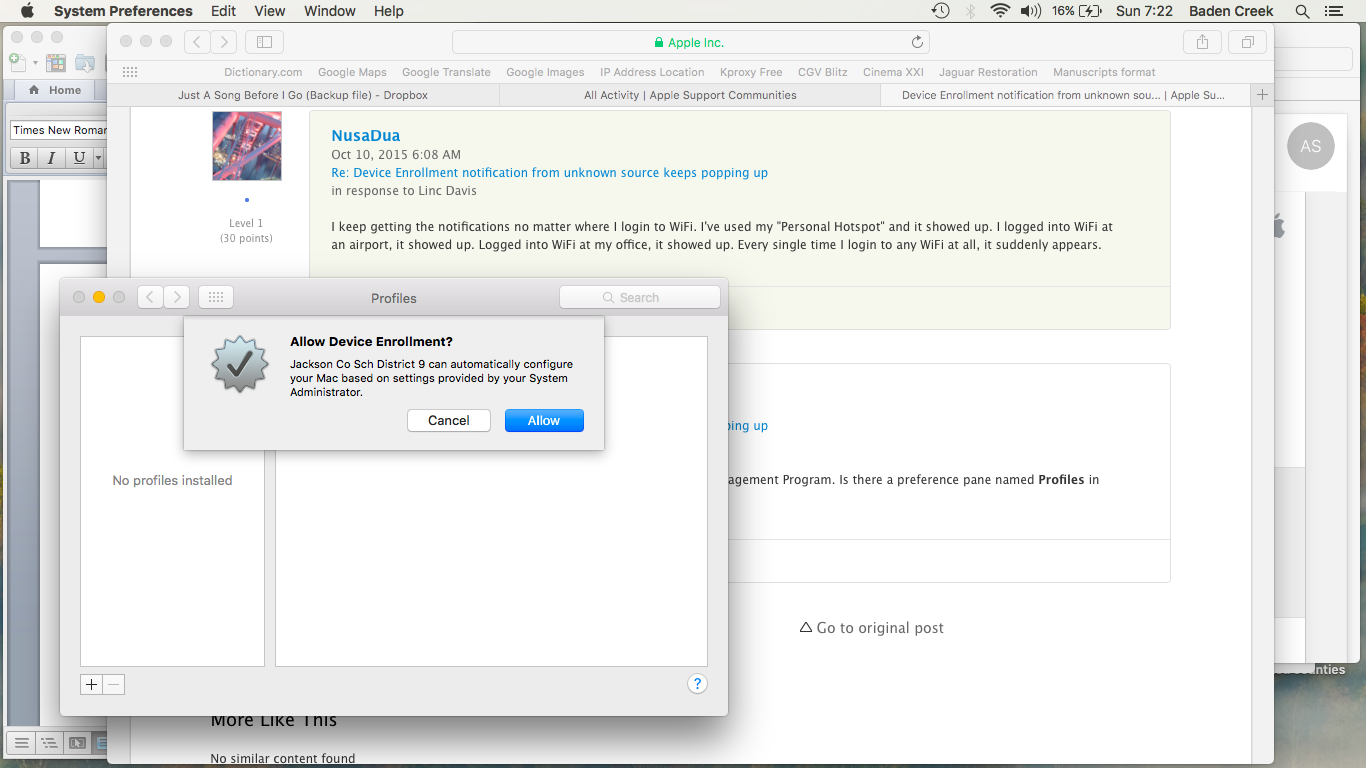Open the Re: Device Enrollment notification reply link
Screen dimensions: 1366x768
click(x=550, y=173)
